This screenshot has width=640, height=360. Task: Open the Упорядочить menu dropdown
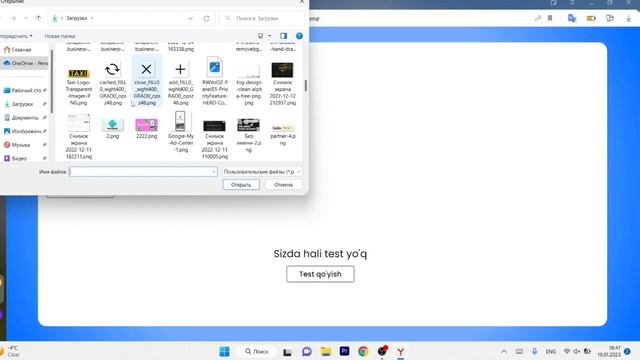16,36
